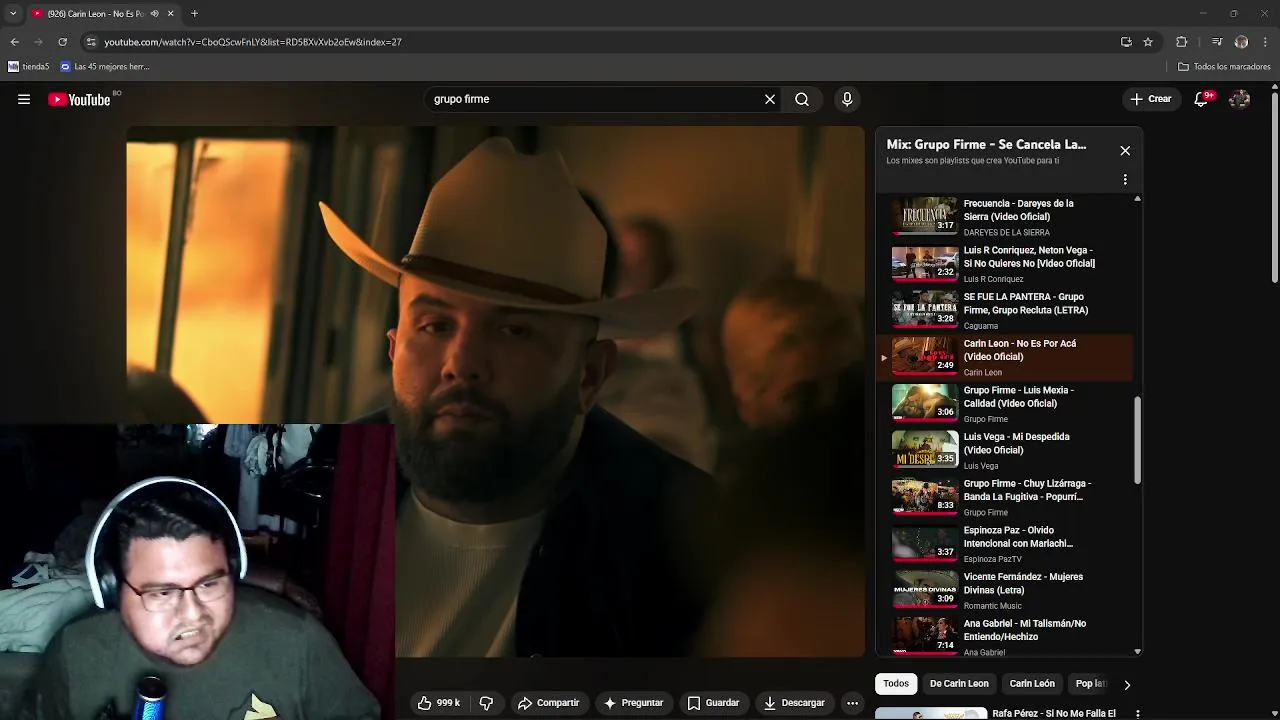Open the Crear upload menu
The image size is (1280, 720).
pos(1151,99)
